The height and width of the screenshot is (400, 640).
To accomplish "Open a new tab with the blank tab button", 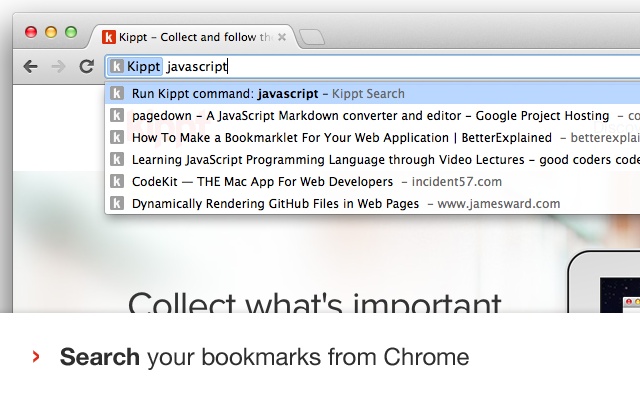I will 312,37.
